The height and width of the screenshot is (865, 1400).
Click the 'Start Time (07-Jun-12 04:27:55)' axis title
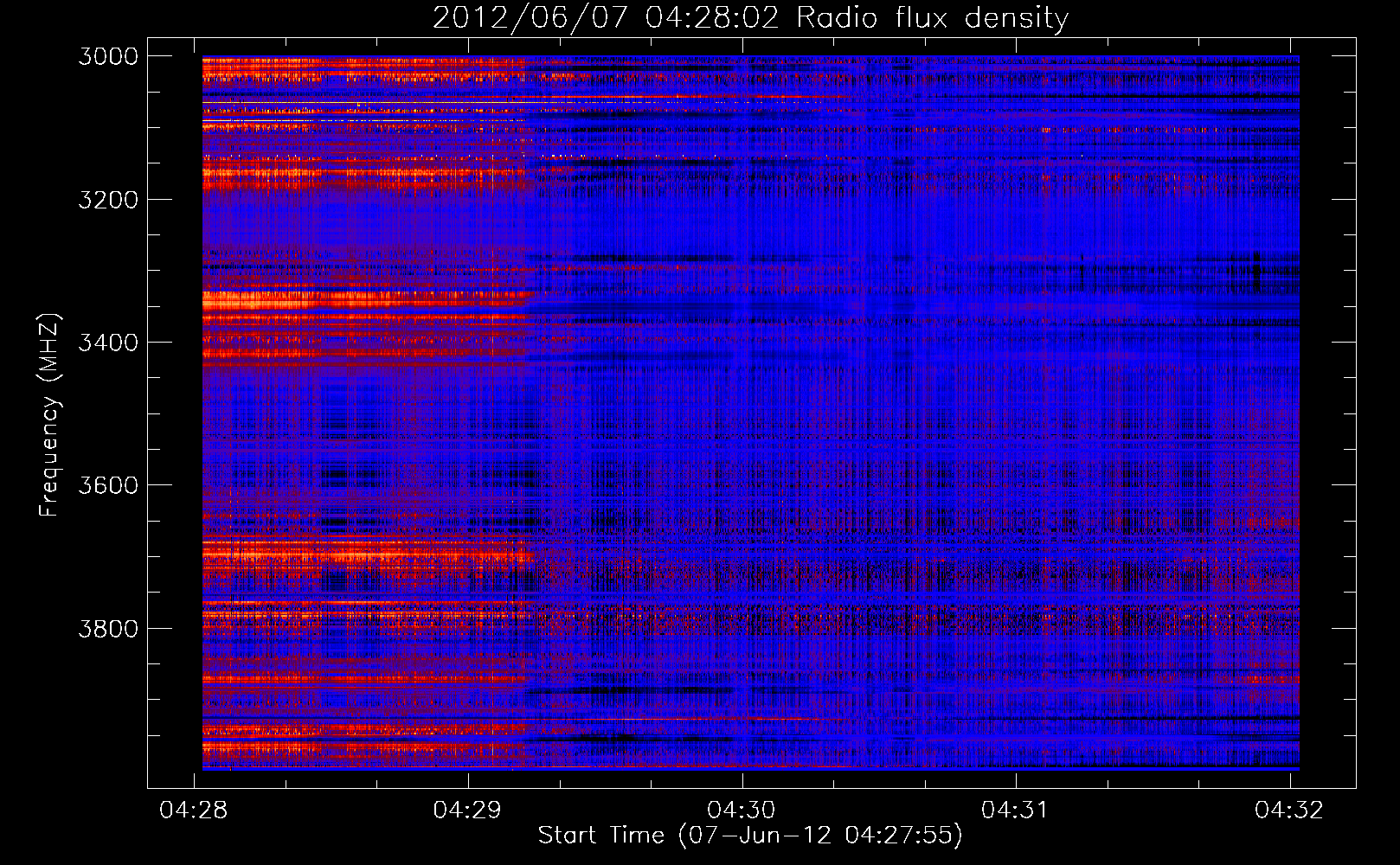750,836
